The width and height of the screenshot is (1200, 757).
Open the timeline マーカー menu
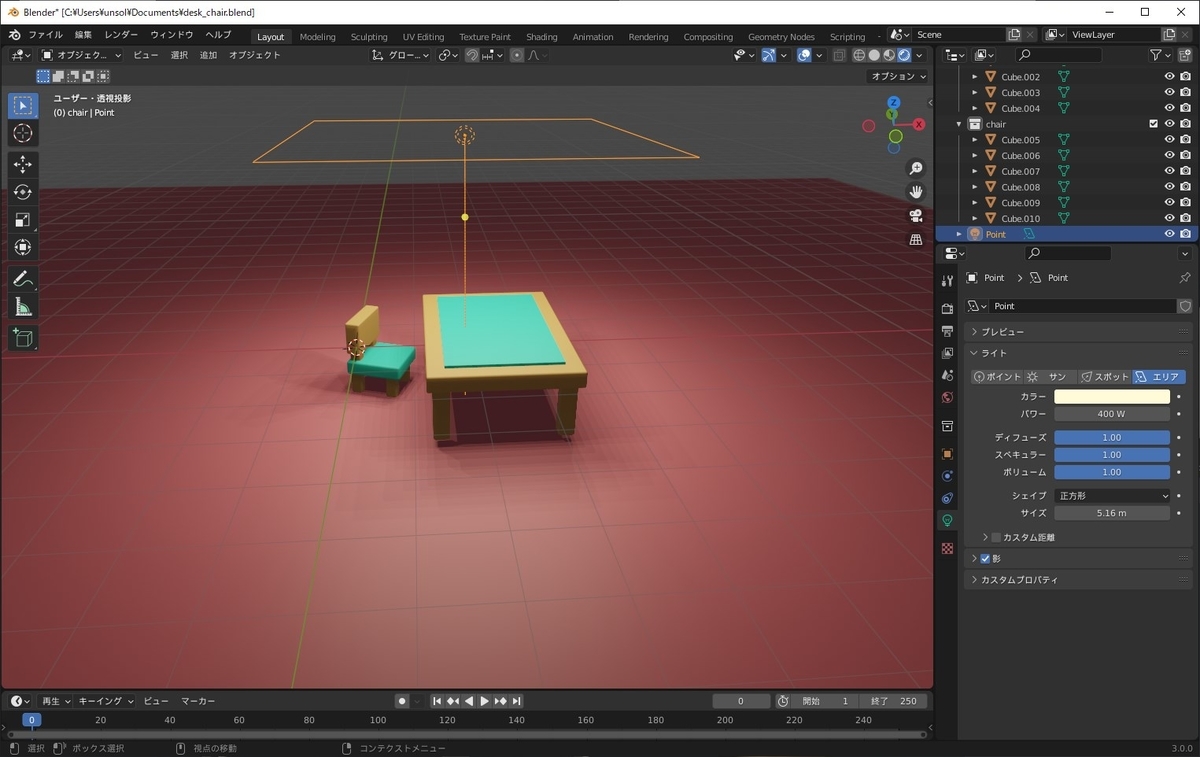coord(198,701)
